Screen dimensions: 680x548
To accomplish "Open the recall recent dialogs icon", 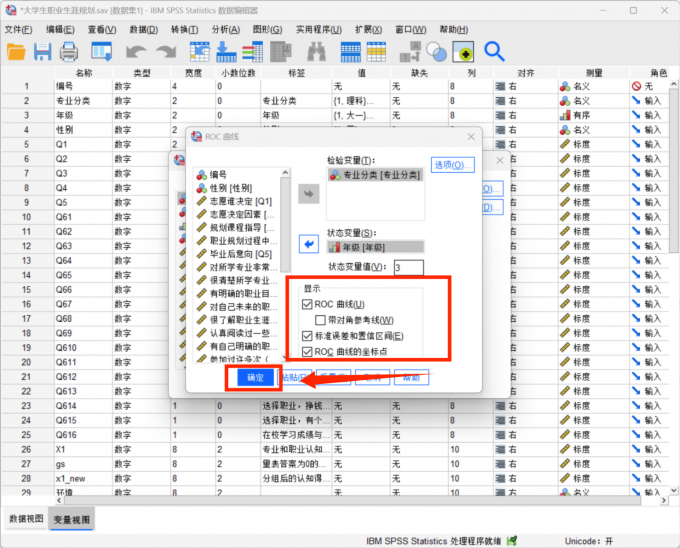I will click(102, 52).
